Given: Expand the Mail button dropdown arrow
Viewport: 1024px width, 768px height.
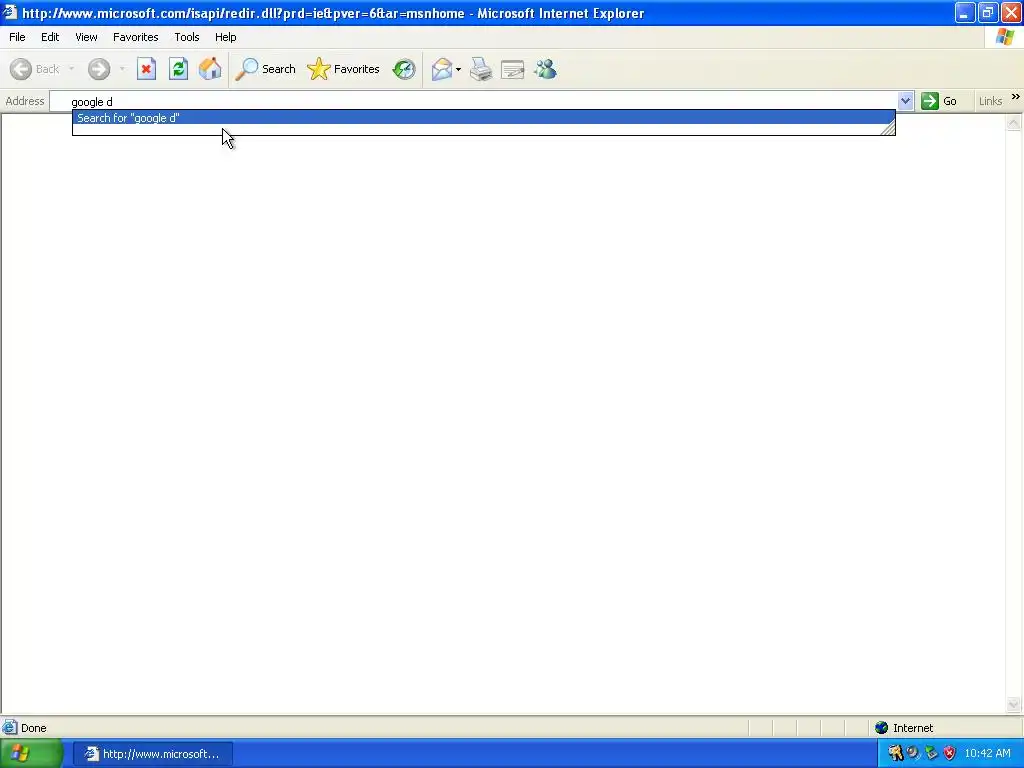Looking at the screenshot, I should [458, 69].
